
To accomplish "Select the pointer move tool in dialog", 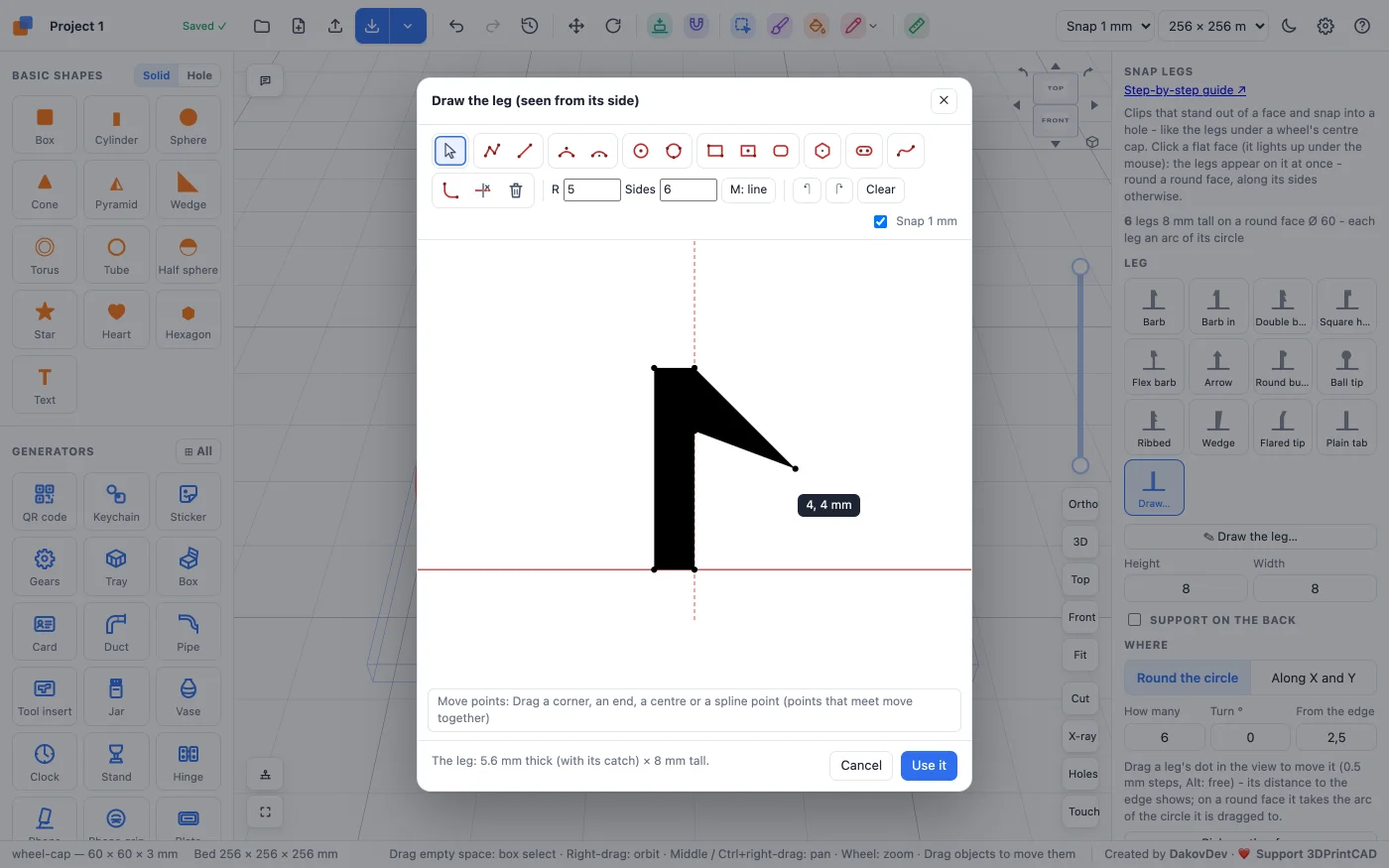I will (x=450, y=151).
